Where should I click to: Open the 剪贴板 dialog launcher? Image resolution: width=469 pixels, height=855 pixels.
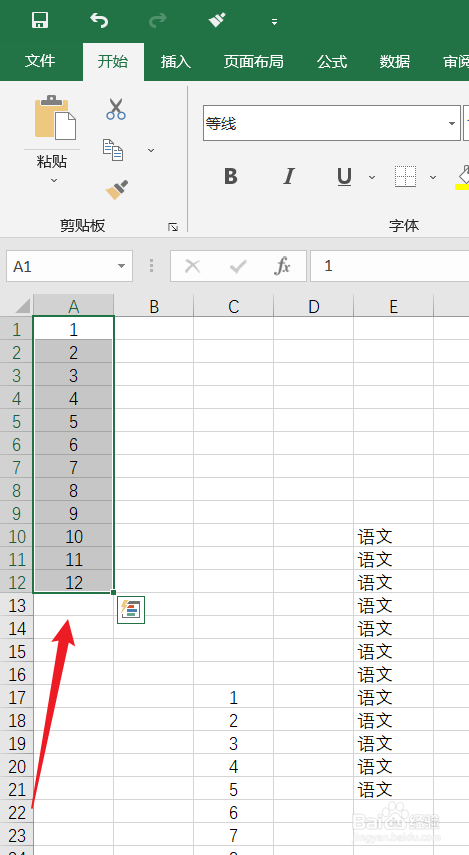(173, 227)
